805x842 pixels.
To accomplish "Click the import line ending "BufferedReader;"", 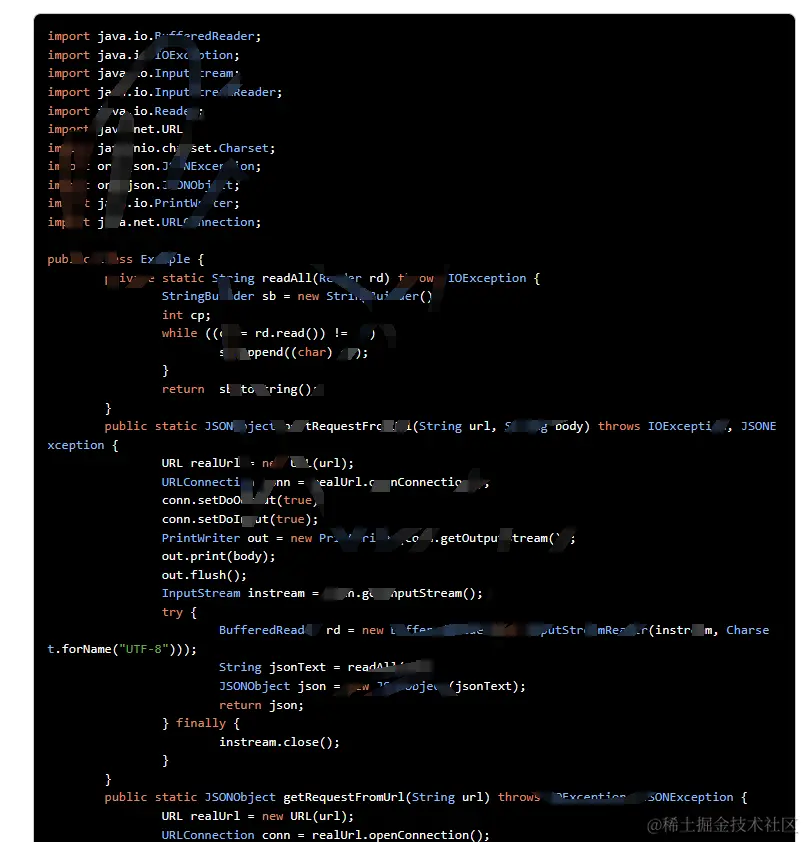I will (154, 36).
